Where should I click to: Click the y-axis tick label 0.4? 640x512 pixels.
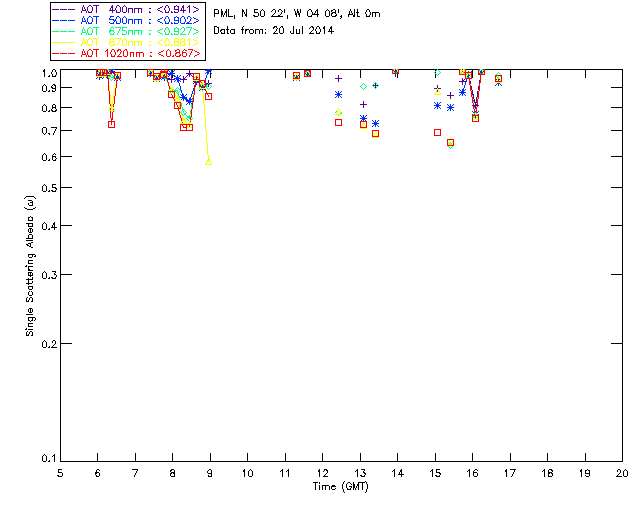pyautogui.click(x=49, y=226)
